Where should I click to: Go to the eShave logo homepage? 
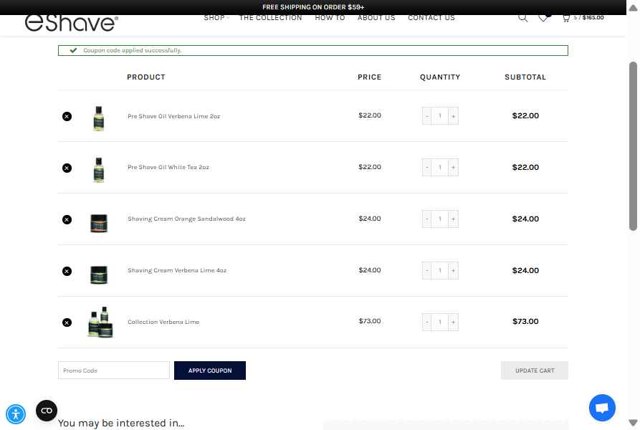click(71, 23)
